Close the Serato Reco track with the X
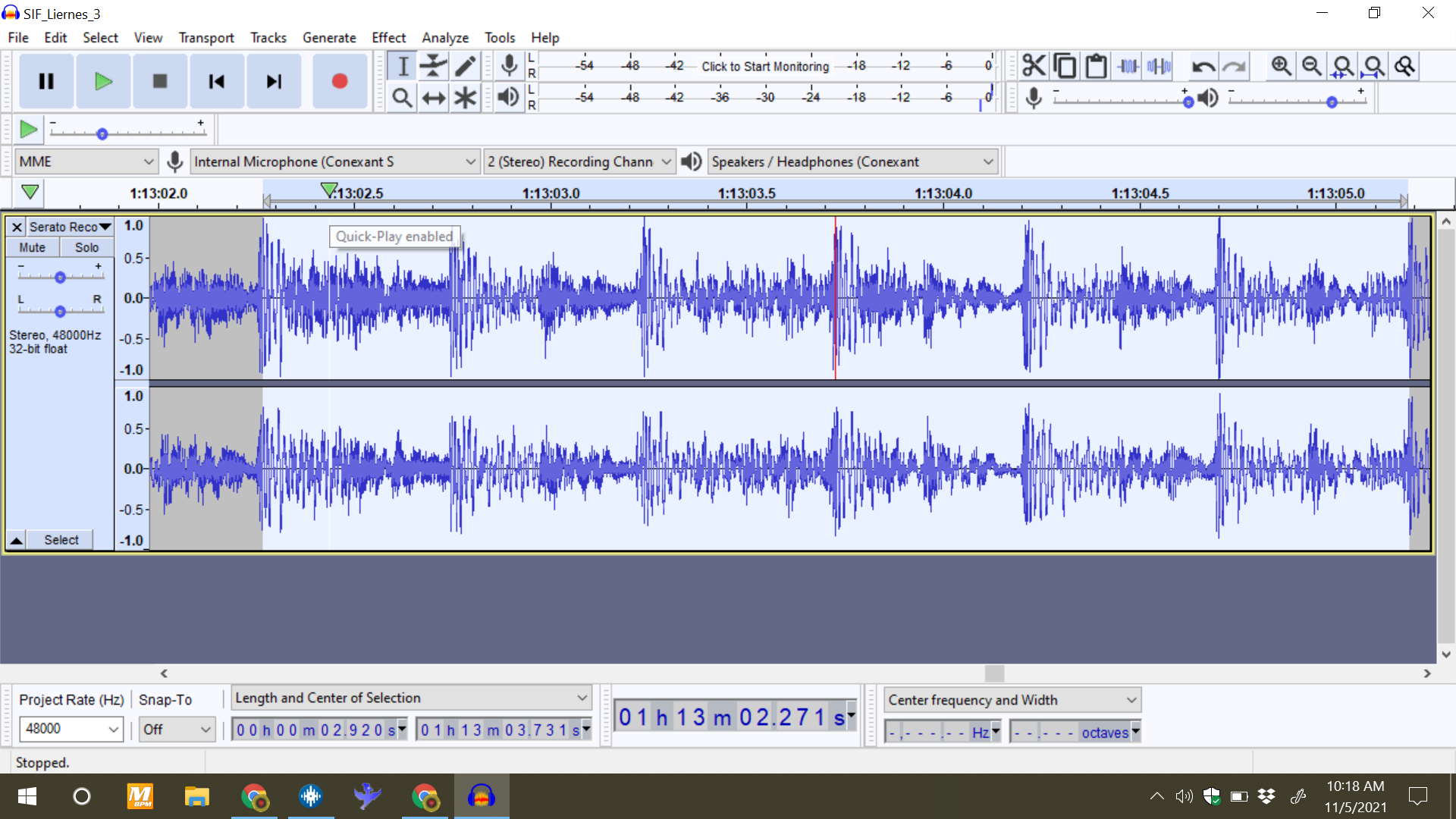The width and height of the screenshot is (1456, 819). pos(16,227)
